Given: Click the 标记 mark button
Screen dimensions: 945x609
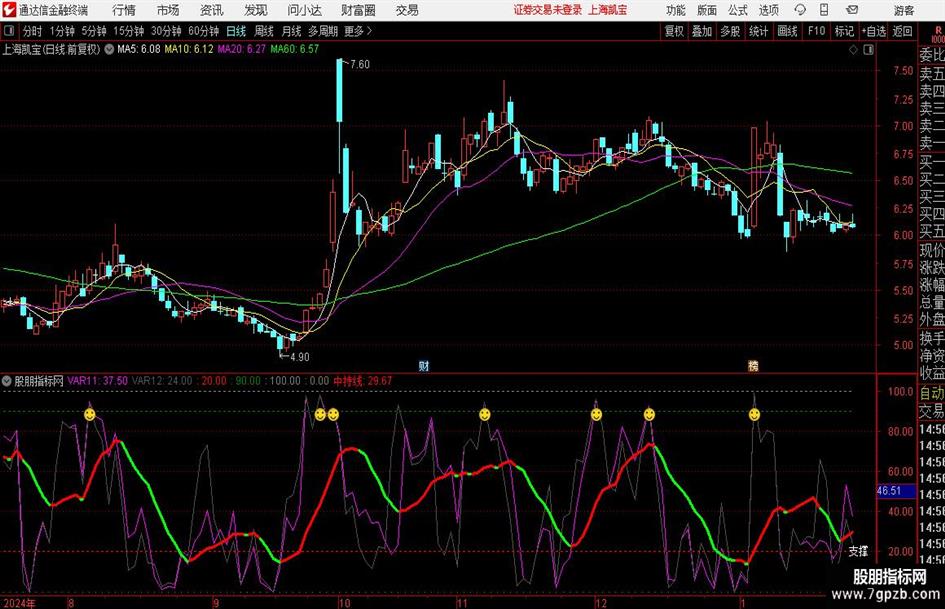Looking at the screenshot, I should coord(844,31).
